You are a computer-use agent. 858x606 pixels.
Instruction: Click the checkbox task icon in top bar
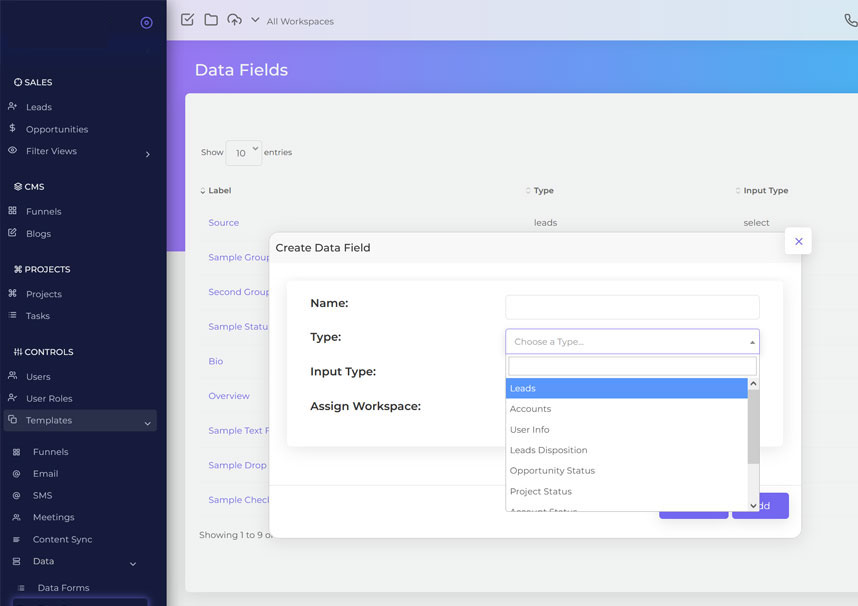187,20
